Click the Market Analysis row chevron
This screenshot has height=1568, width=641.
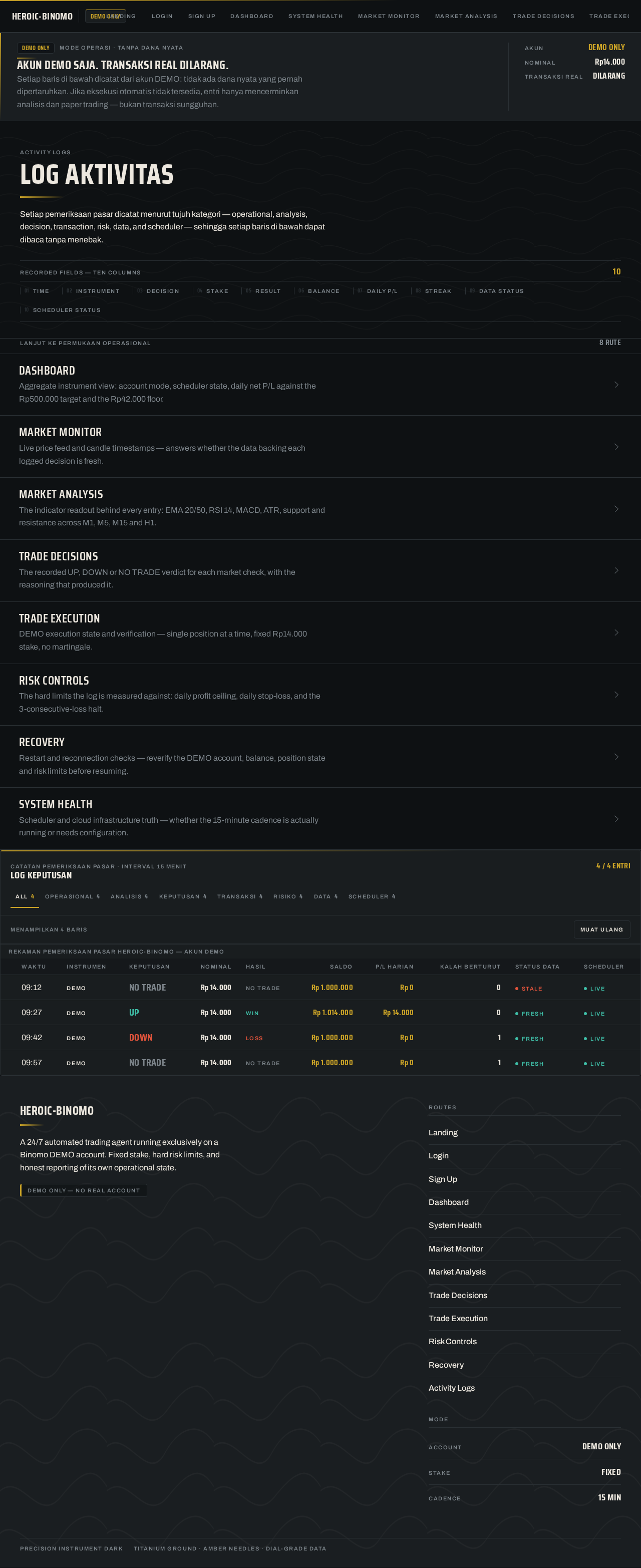tap(616, 509)
